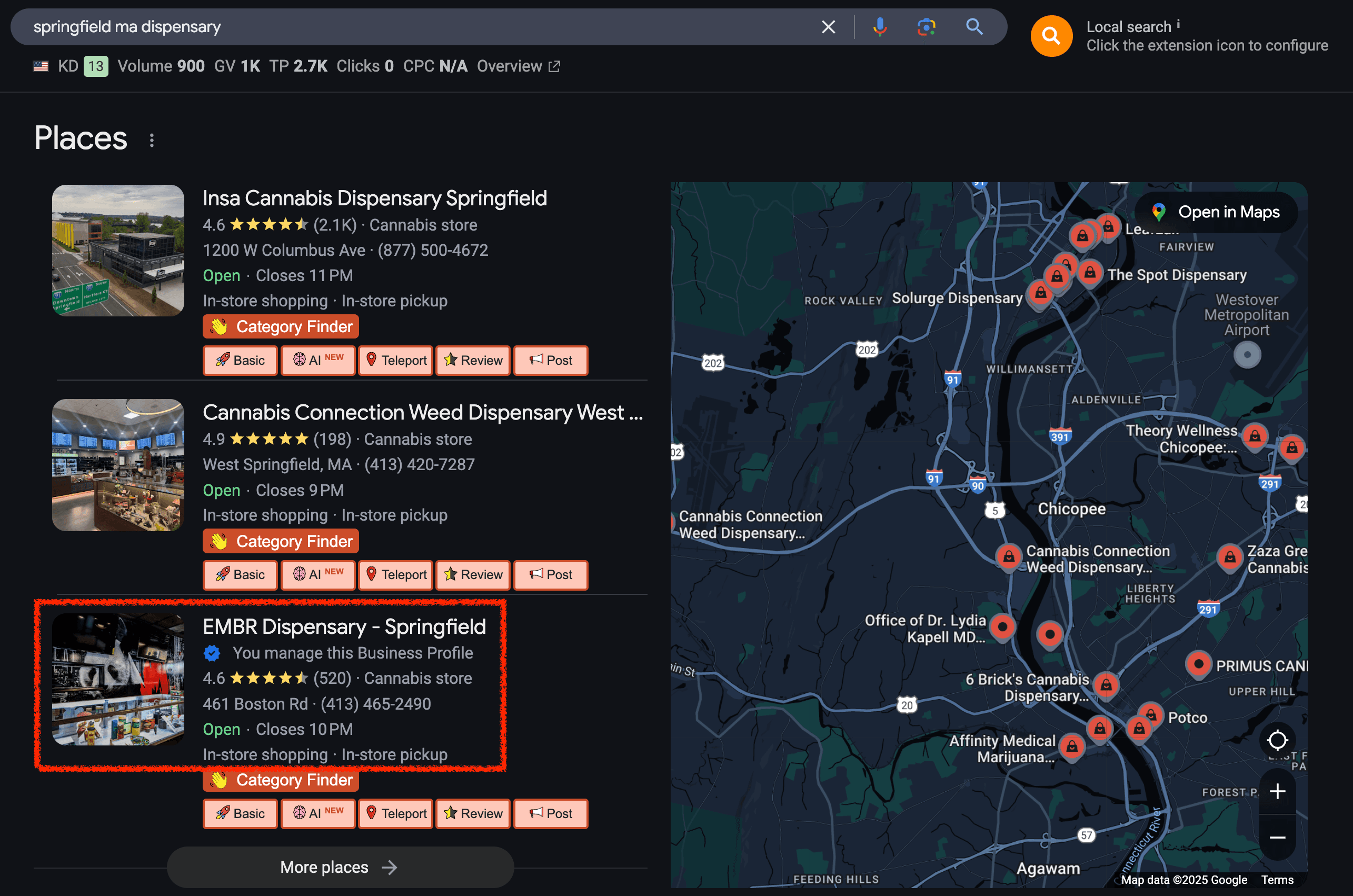Clear the search box with X
The image size is (1353, 896).
click(828, 27)
